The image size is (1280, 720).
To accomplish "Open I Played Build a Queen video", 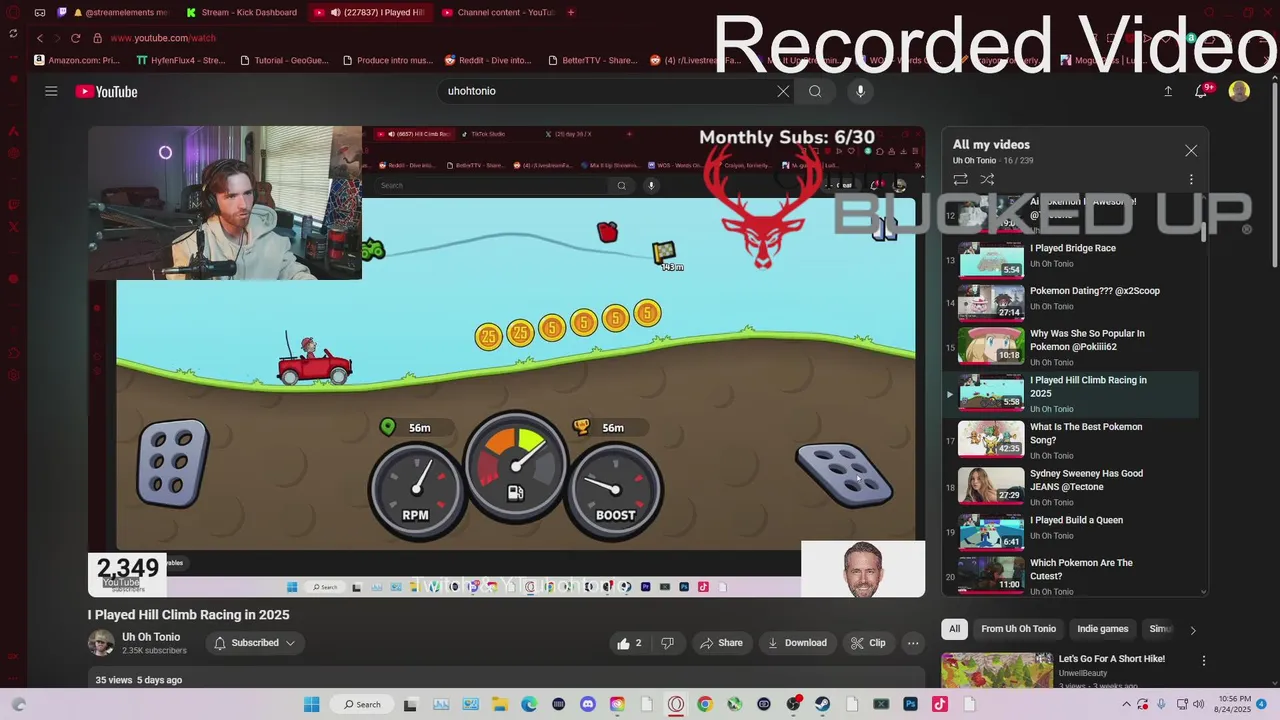I will [x=1070, y=532].
